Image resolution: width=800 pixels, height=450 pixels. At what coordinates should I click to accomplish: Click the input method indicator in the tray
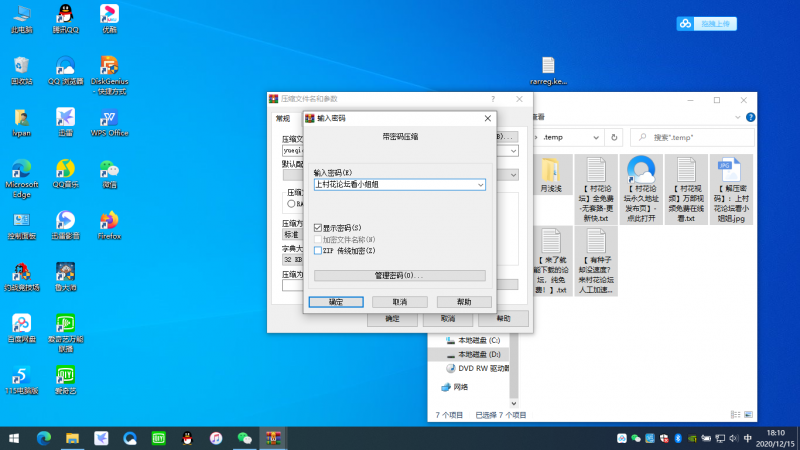pyautogui.click(x=747, y=438)
